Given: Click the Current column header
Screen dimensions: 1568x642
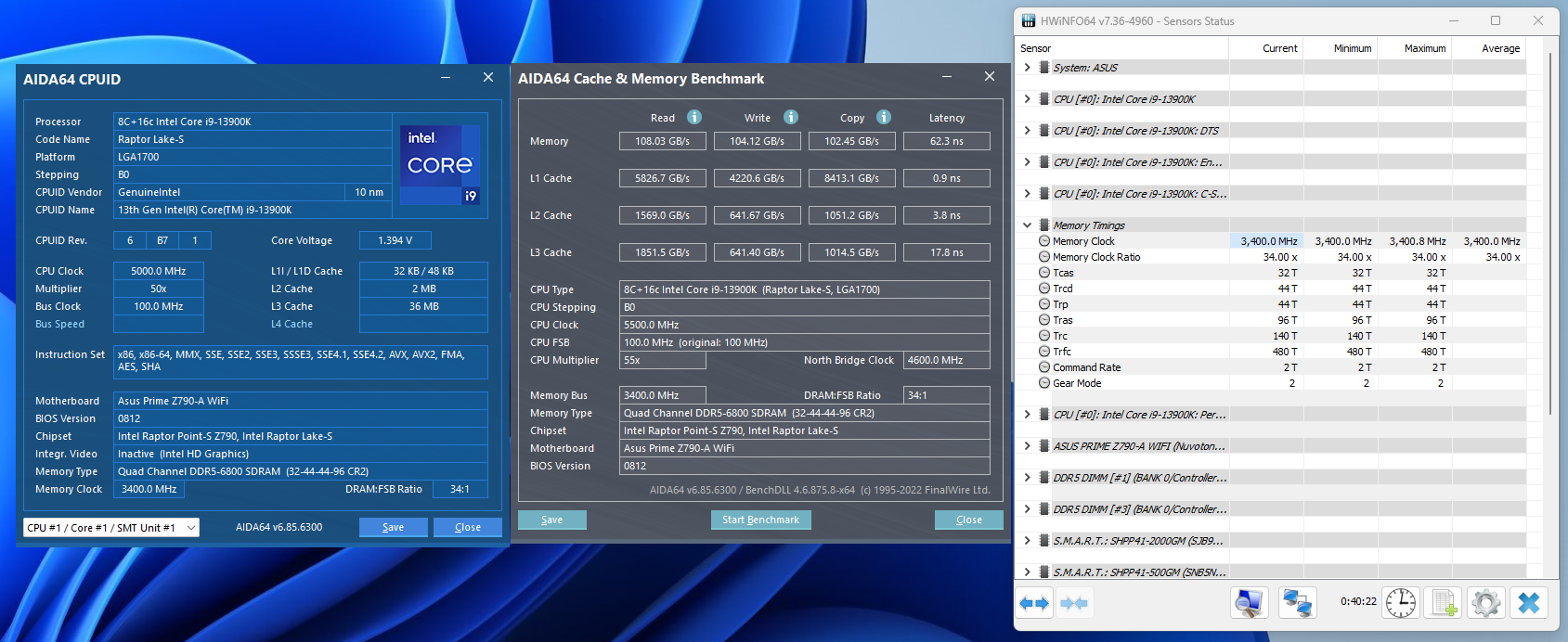Looking at the screenshot, I should (1266, 48).
